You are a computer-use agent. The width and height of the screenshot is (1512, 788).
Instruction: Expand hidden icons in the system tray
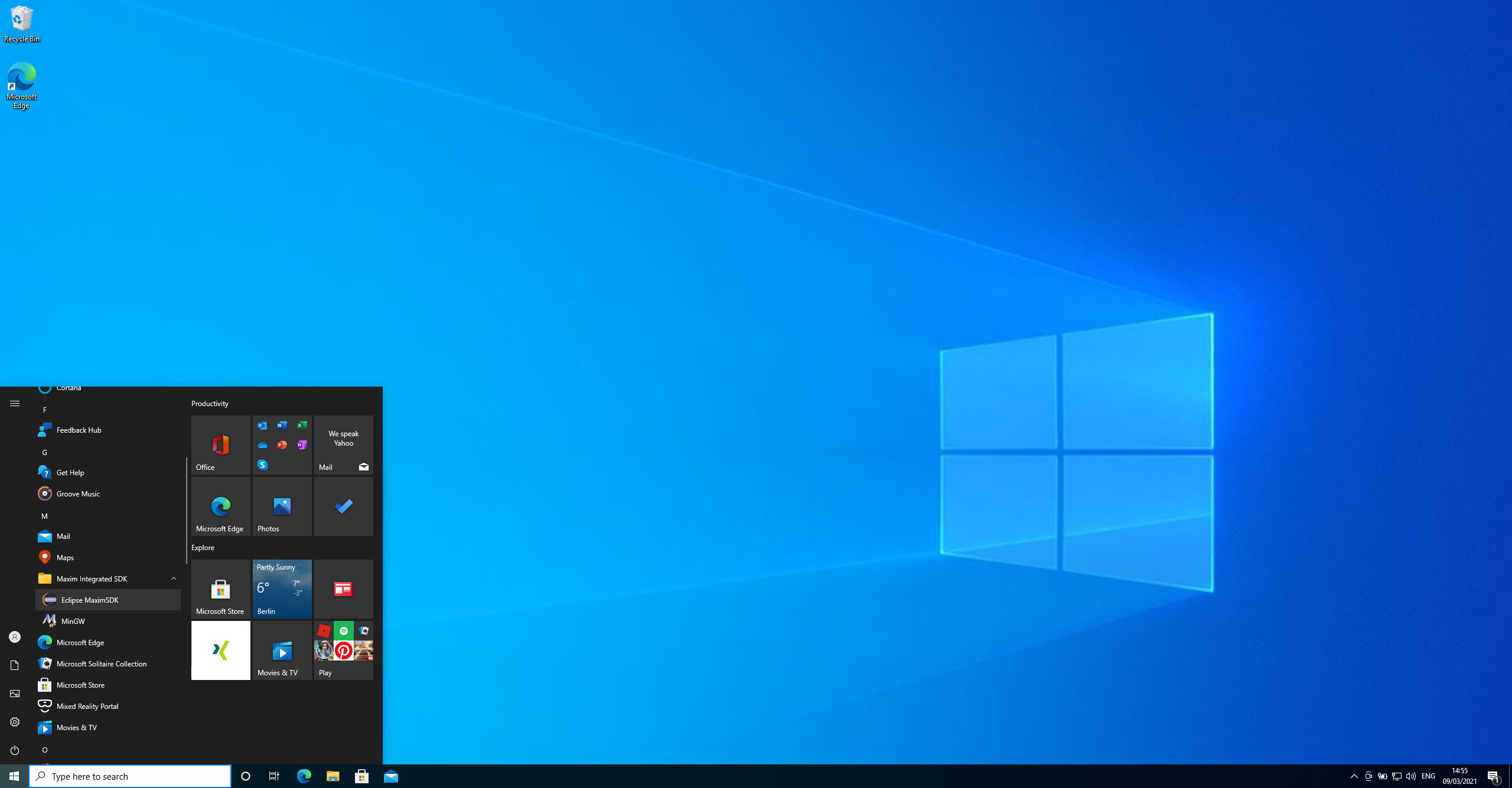click(1353, 776)
